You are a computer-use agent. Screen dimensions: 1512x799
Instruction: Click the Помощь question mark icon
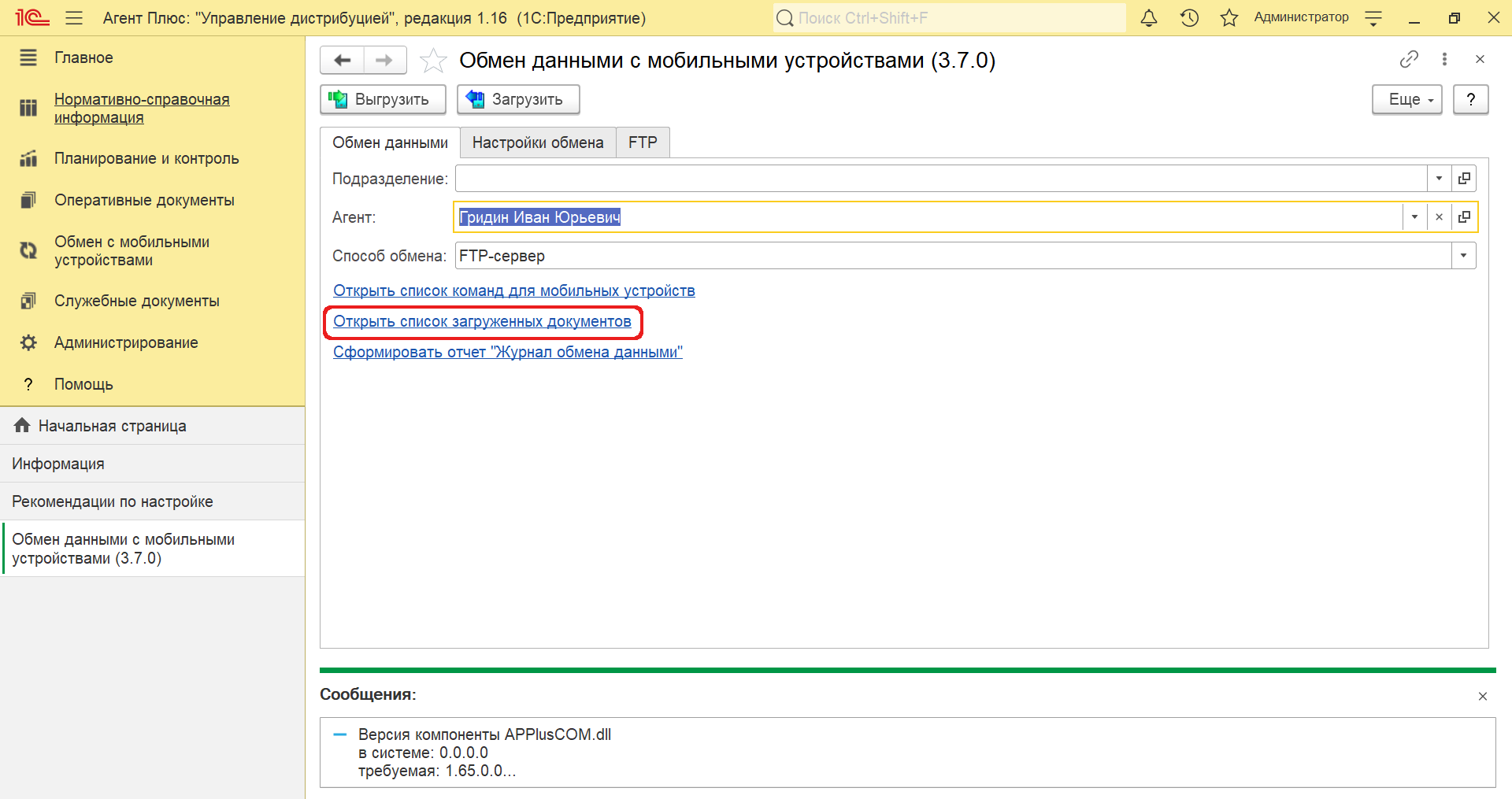point(28,384)
